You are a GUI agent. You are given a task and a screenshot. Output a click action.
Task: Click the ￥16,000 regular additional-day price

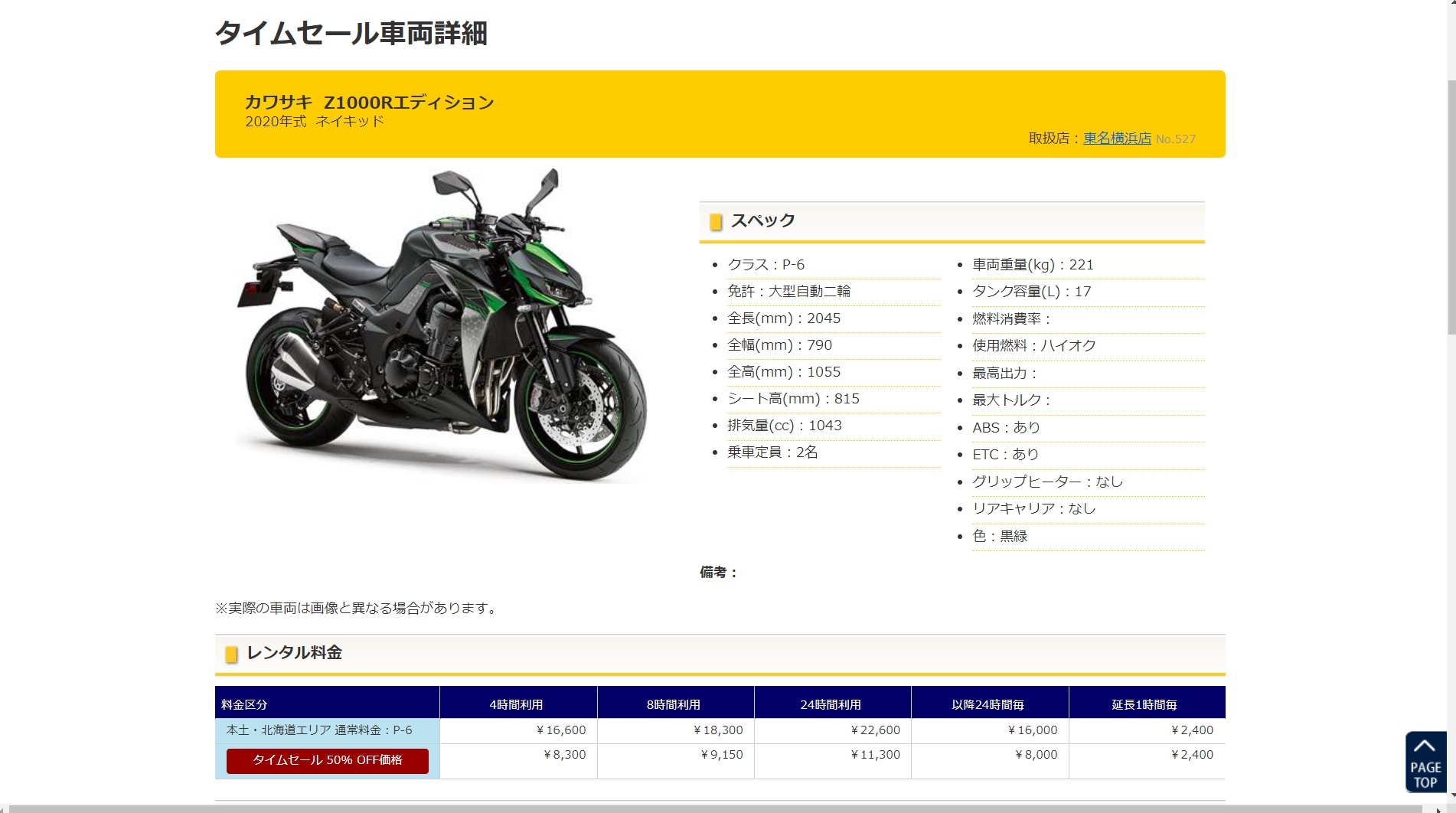click(x=1032, y=730)
